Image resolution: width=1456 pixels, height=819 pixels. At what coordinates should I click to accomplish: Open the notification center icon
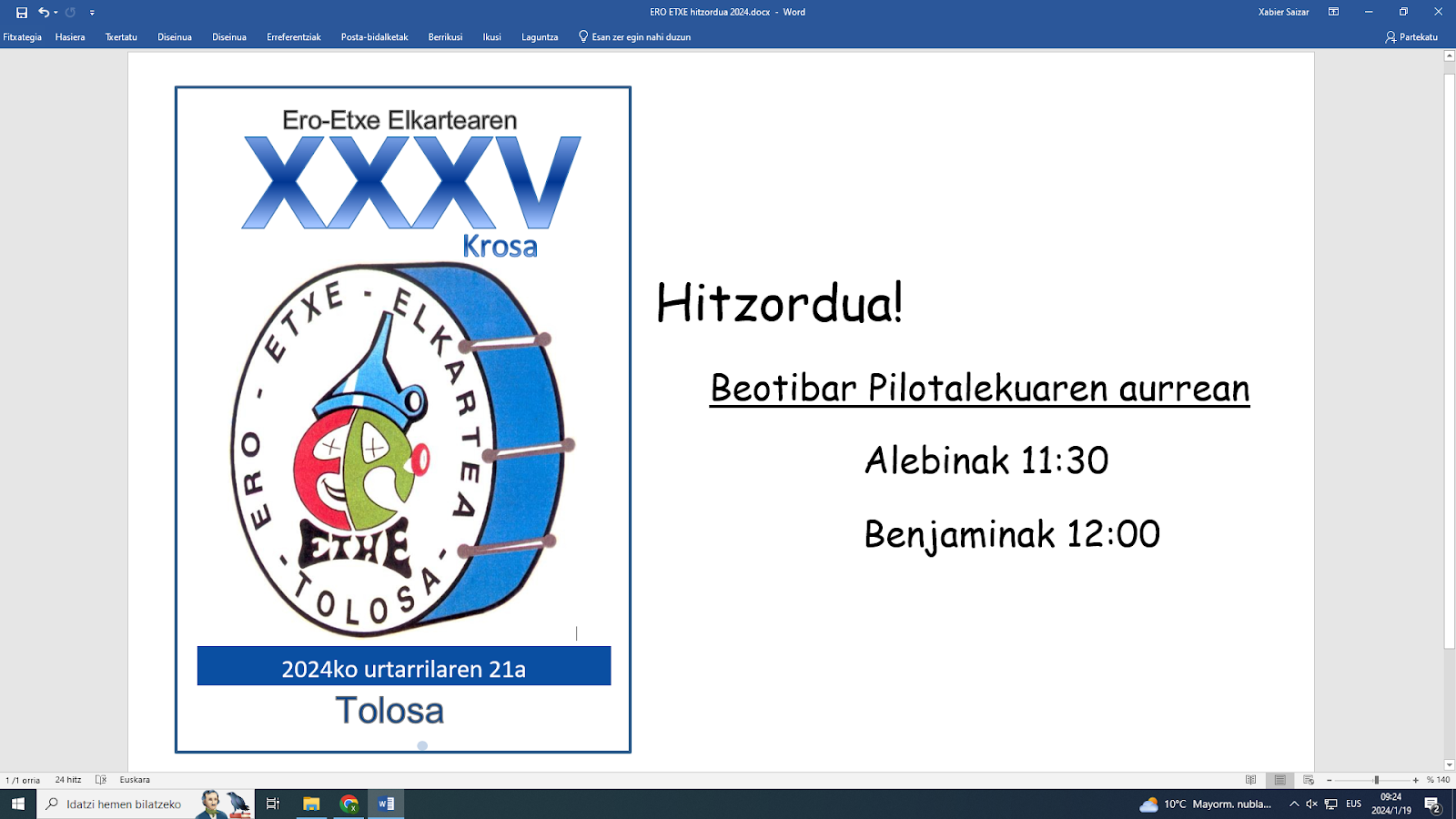(1432, 804)
